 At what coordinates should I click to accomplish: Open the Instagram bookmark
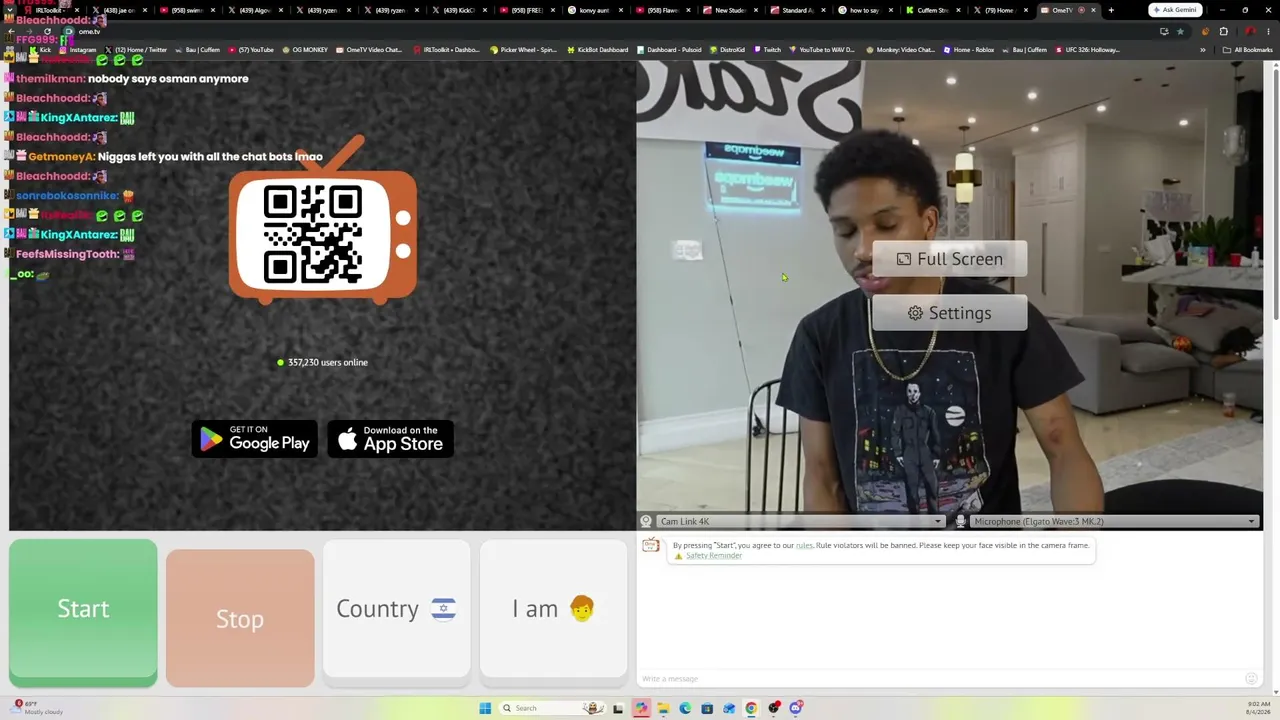[78, 50]
